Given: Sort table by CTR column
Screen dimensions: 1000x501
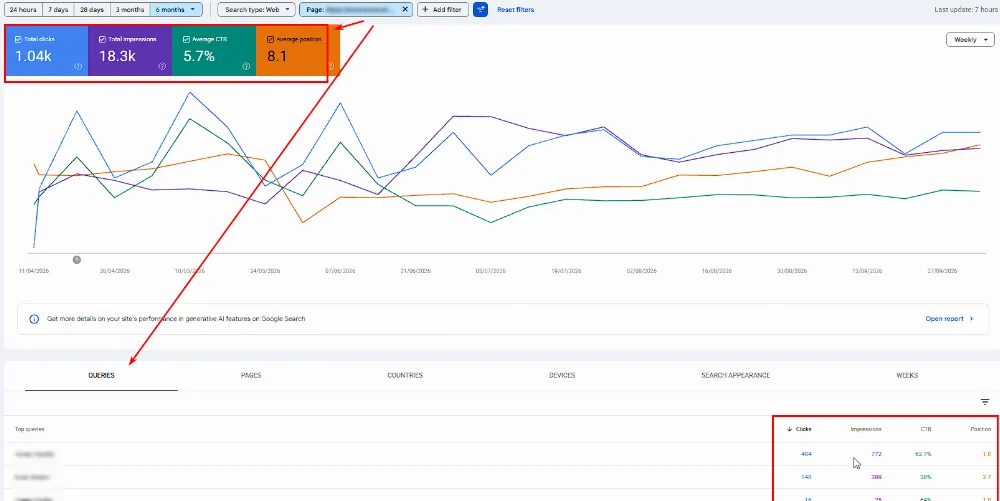Looking at the screenshot, I should point(925,429).
